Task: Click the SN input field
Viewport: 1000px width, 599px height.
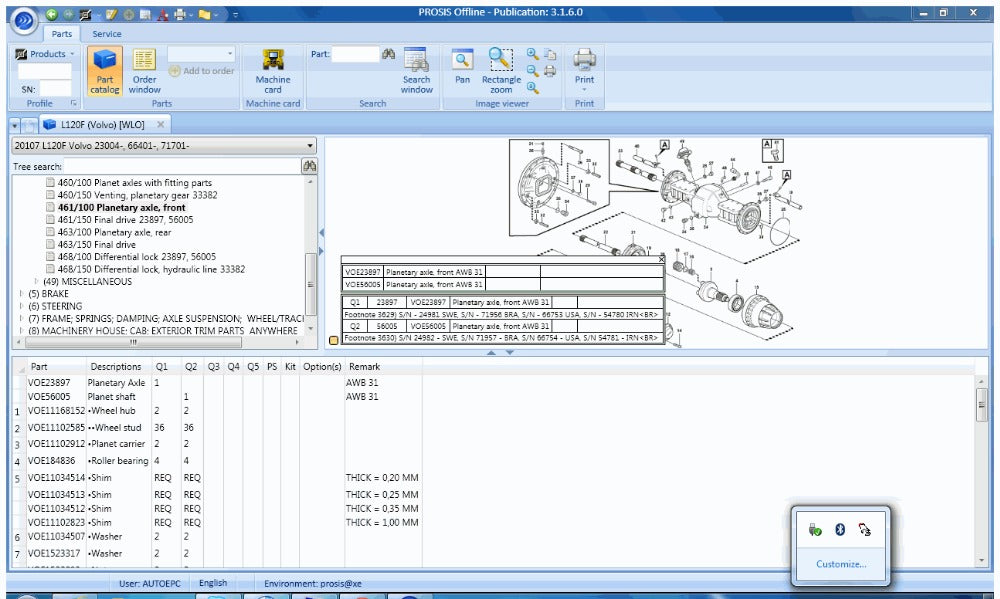Action: tap(55, 88)
